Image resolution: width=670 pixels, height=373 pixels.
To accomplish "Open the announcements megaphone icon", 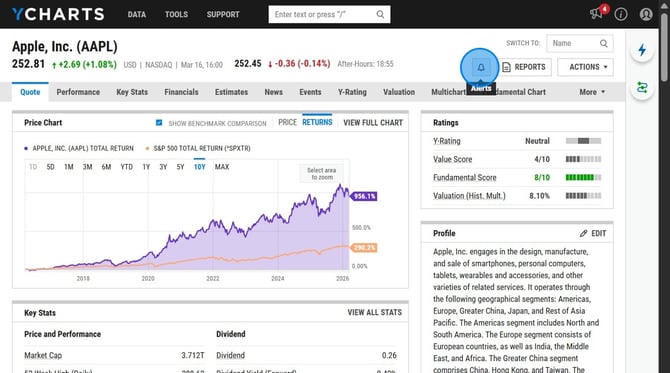I will click(597, 14).
